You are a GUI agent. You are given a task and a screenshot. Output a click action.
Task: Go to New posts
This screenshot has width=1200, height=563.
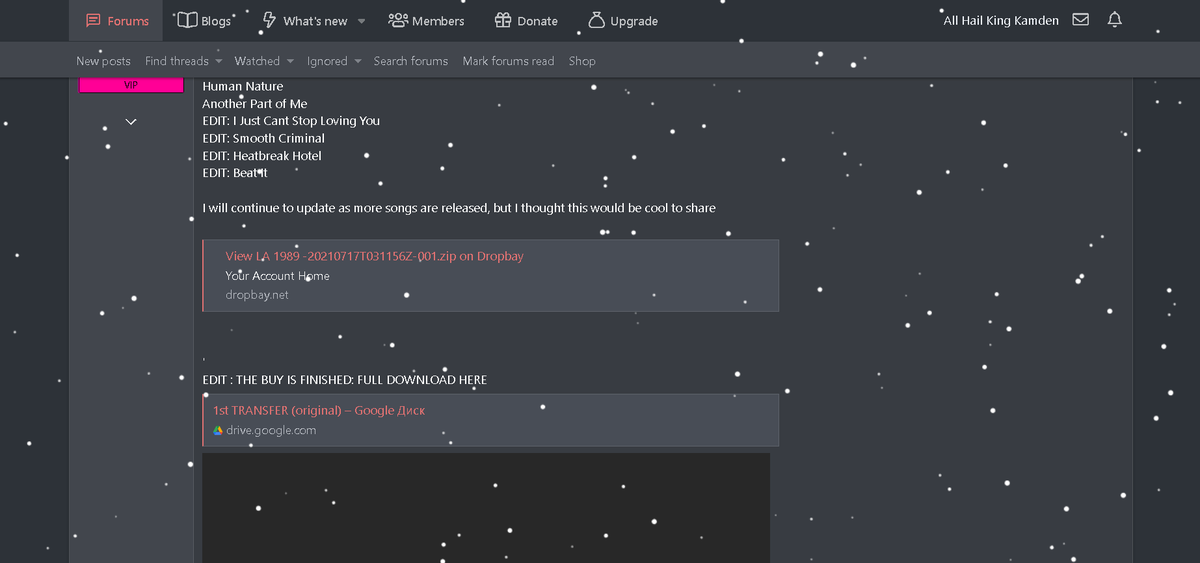(103, 61)
